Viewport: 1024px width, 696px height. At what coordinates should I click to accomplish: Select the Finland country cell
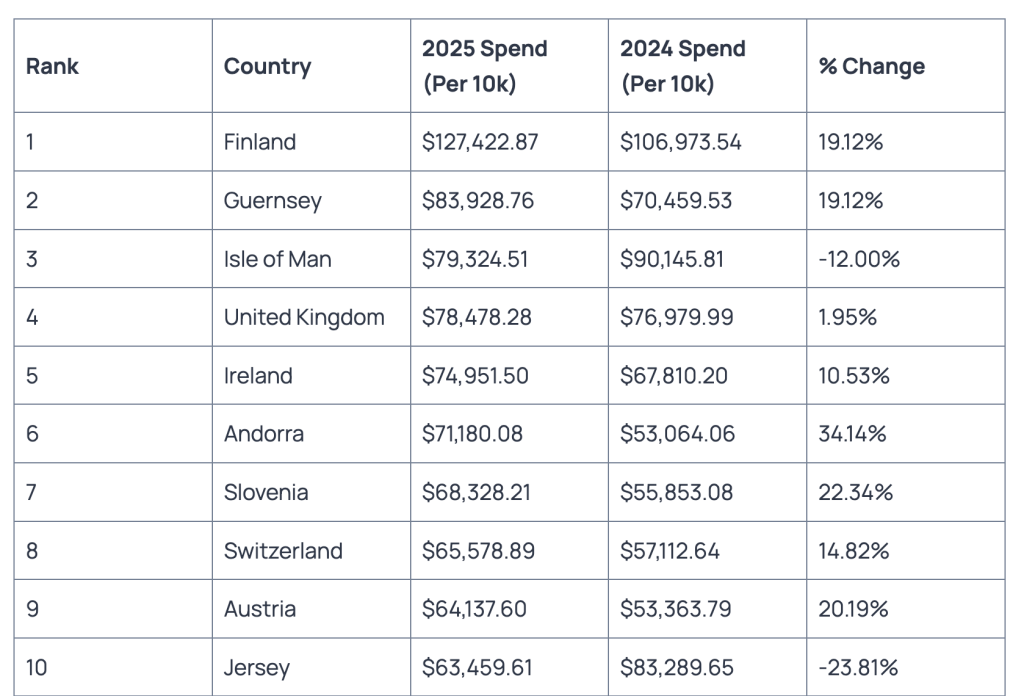point(260,142)
